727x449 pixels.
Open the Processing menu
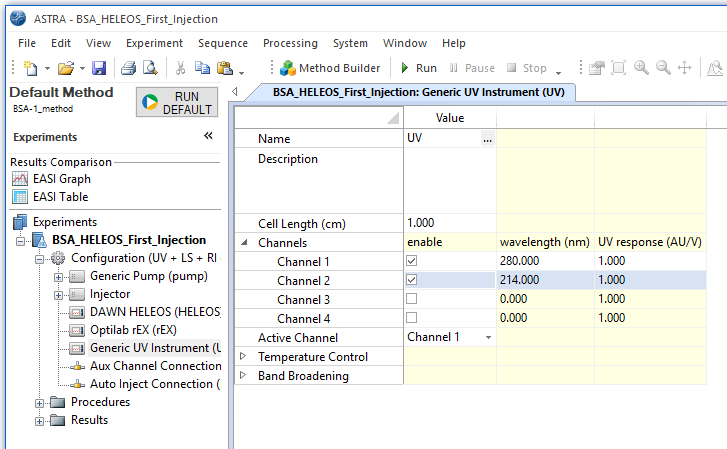point(290,43)
